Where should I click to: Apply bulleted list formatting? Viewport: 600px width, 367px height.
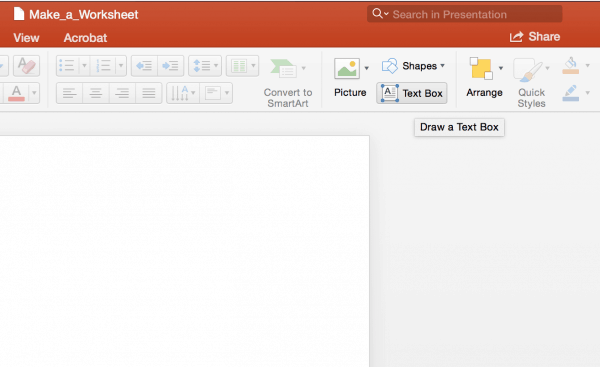pos(67,65)
